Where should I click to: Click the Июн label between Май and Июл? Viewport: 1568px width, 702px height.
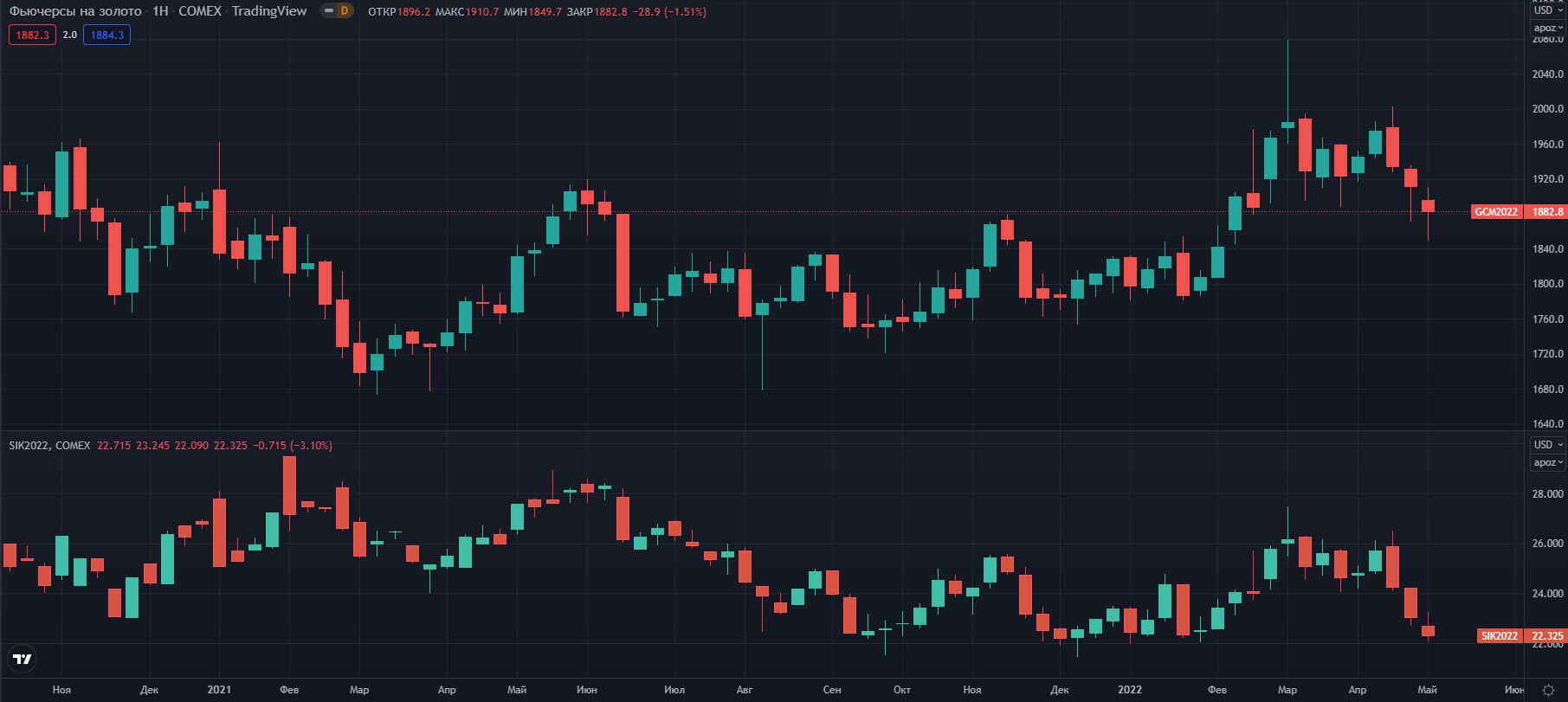[x=586, y=690]
